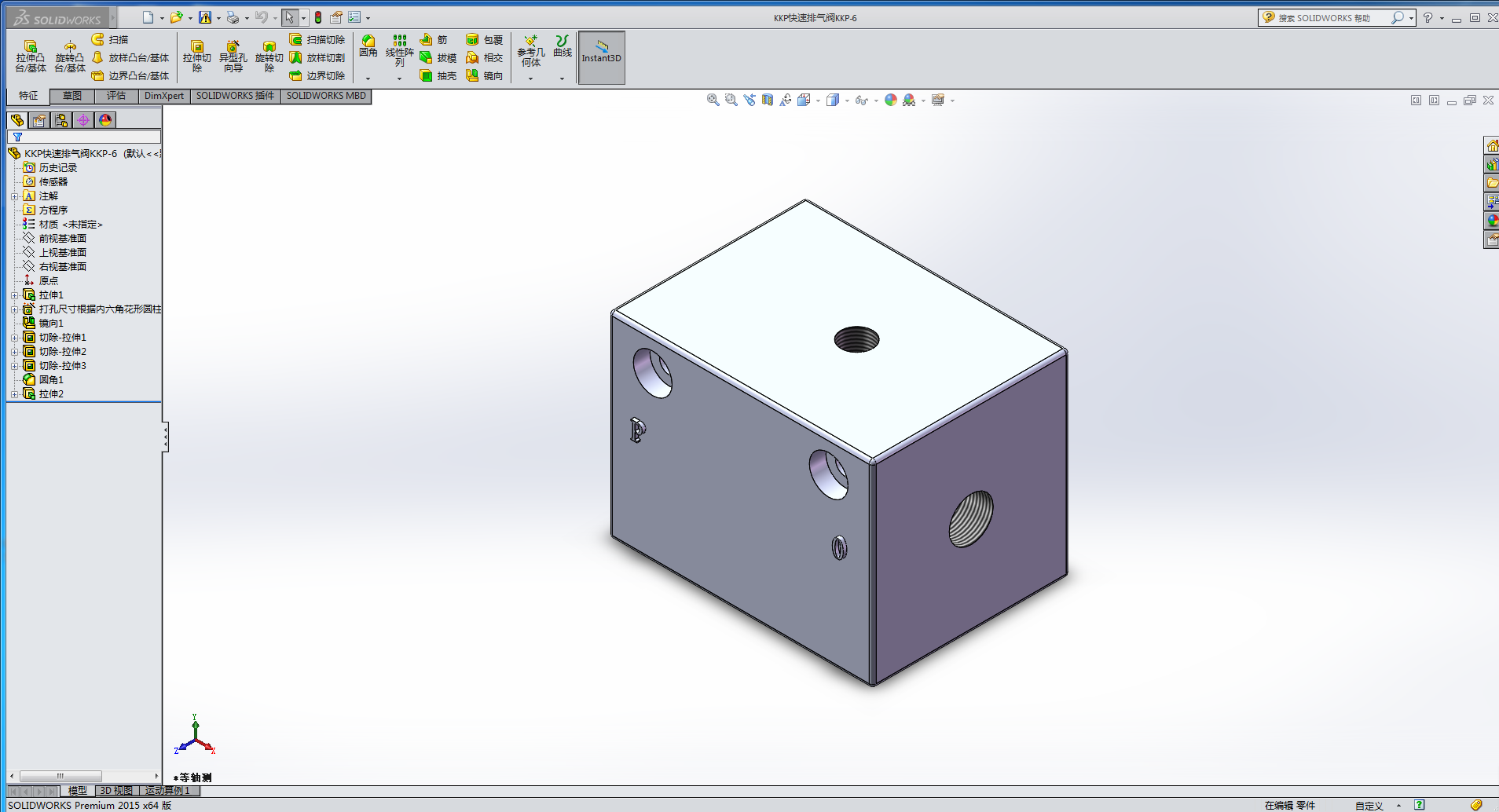Select 前视基准面 in the feature tree

[62, 239]
